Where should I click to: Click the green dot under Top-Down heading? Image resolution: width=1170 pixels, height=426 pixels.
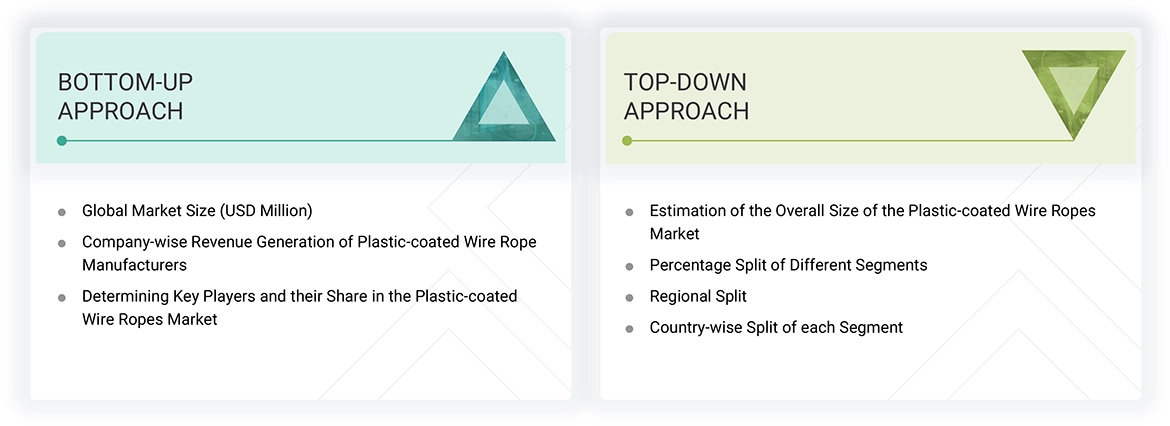point(627,141)
